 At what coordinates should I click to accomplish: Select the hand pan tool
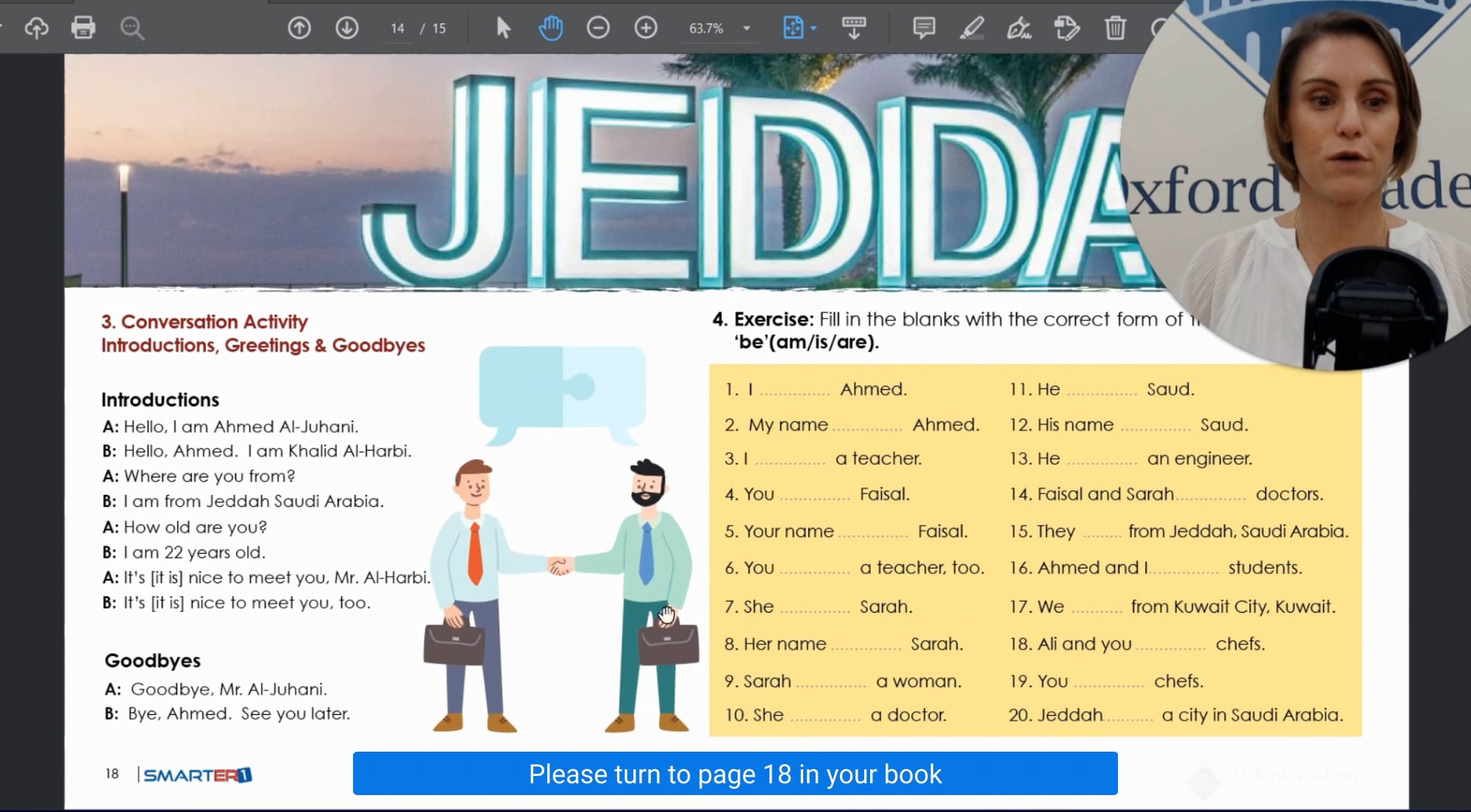[x=550, y=28]
